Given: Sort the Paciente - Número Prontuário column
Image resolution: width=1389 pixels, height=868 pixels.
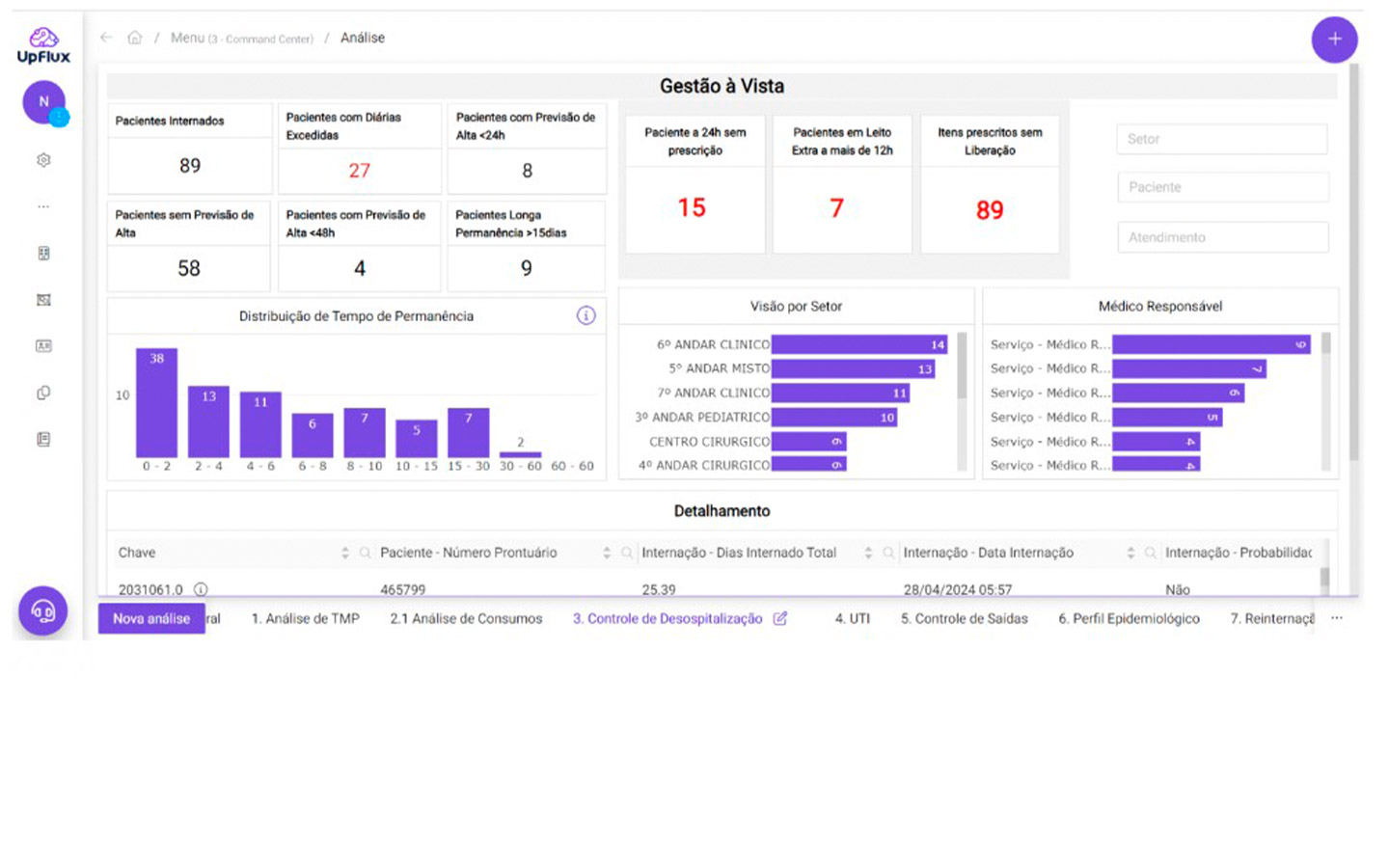Looking at the screenshot, I should (607, 553).
